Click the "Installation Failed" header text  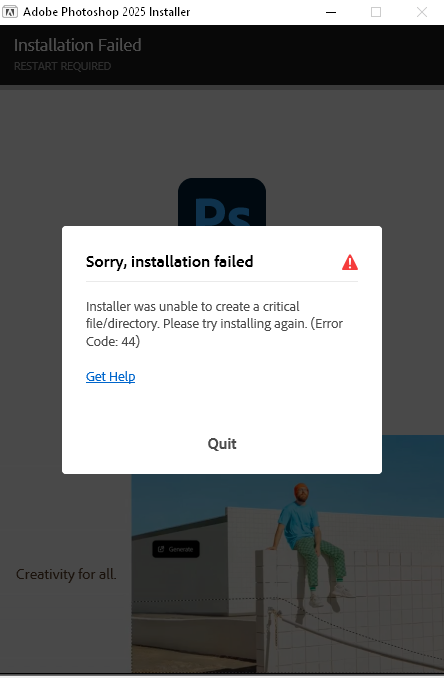point(78,45)
